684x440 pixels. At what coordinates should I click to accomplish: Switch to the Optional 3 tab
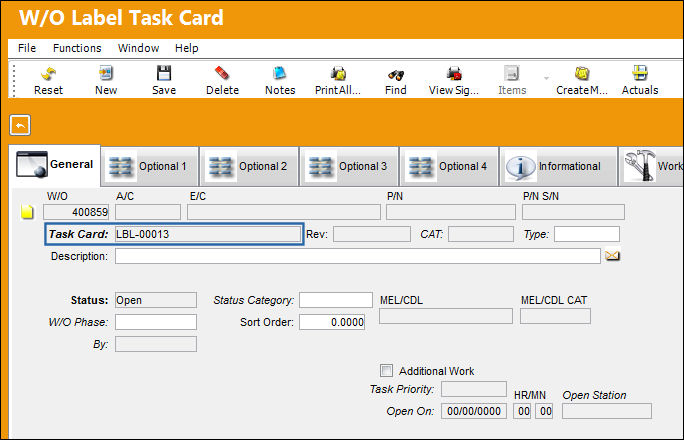tap(349, 167)
